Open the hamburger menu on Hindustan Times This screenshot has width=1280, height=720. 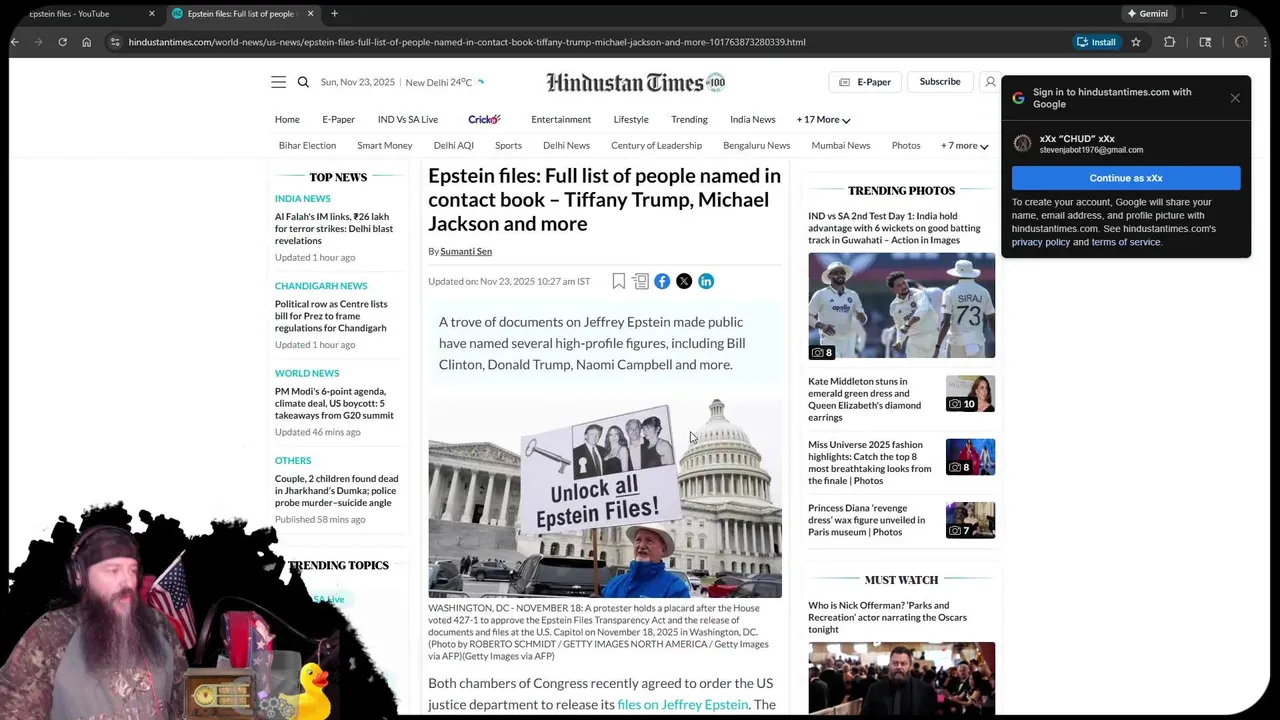(x=278, y=82)
